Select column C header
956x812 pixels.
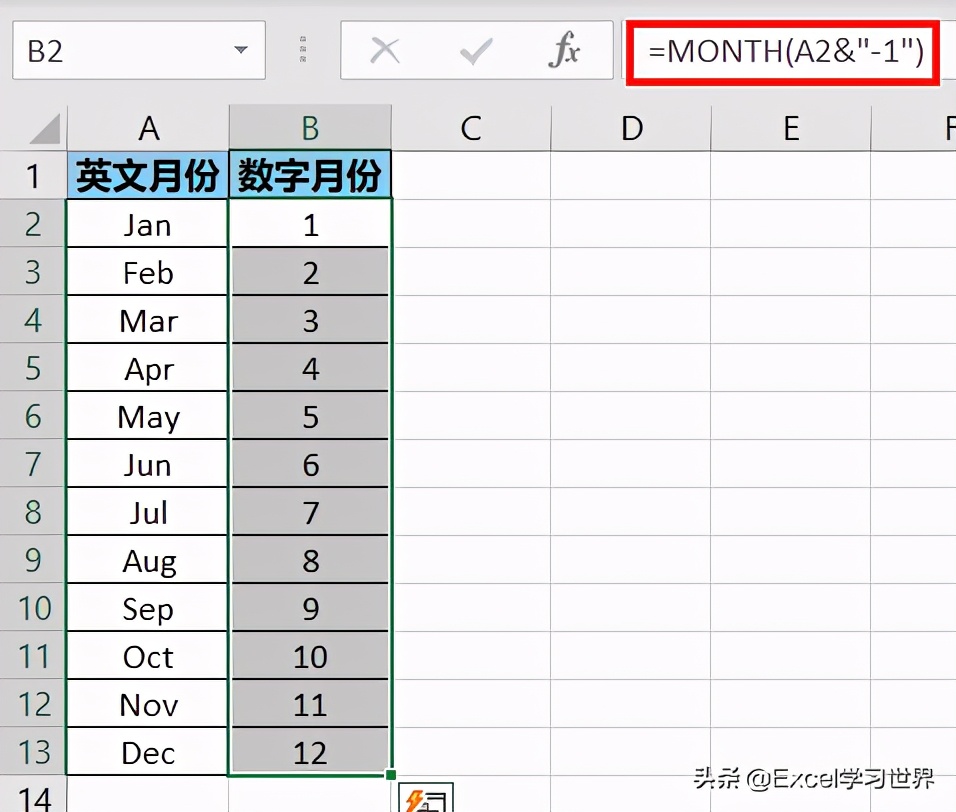pos(471,128)
